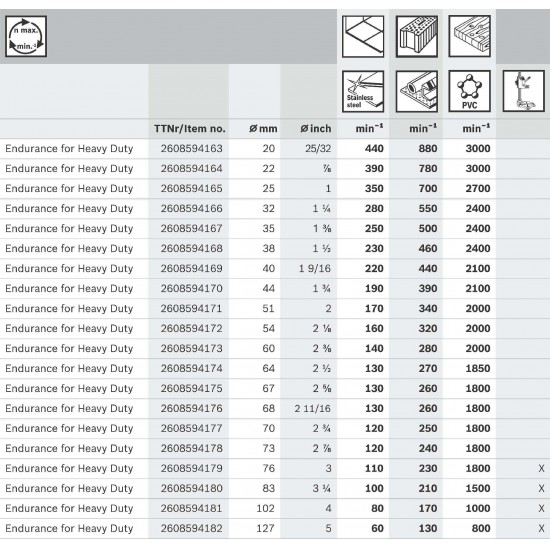Select item number 2608594171
Screen dimensions: 550x550
pos(192,308)
